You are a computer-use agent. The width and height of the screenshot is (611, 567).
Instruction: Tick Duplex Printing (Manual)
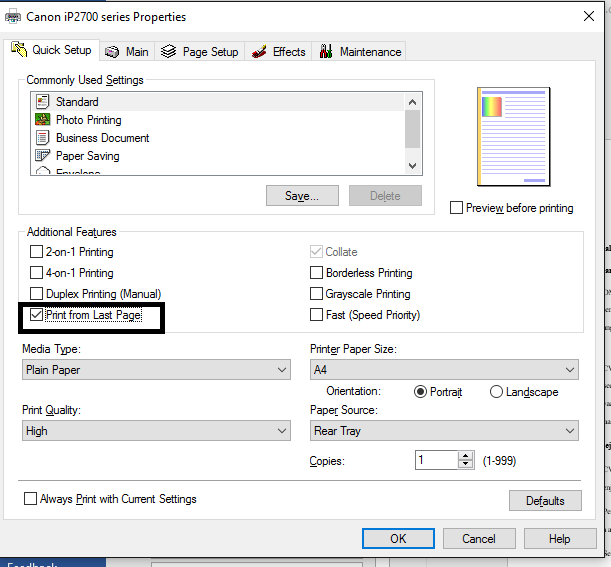pos(36,293)
